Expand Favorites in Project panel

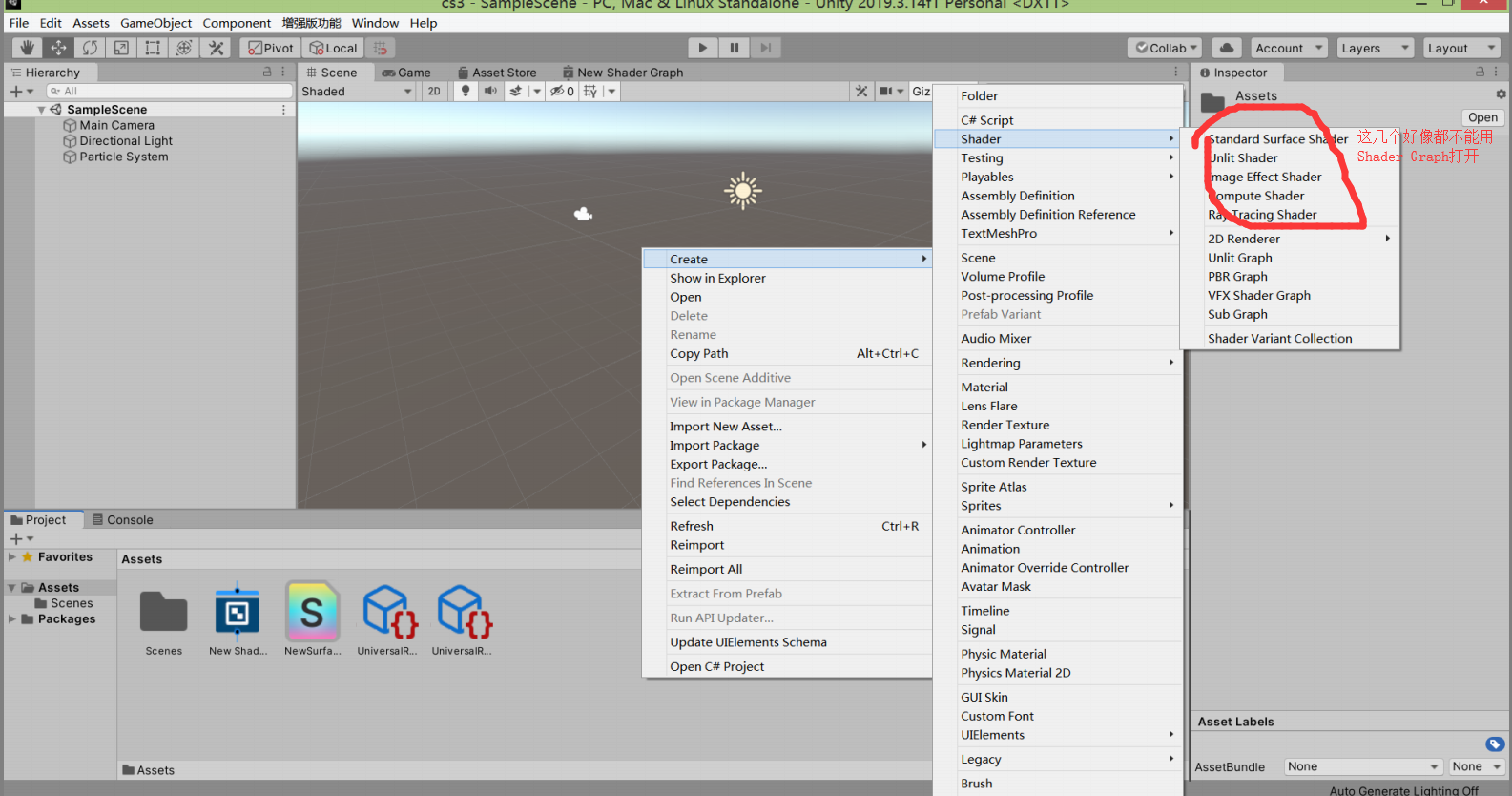tap(12, 556)
